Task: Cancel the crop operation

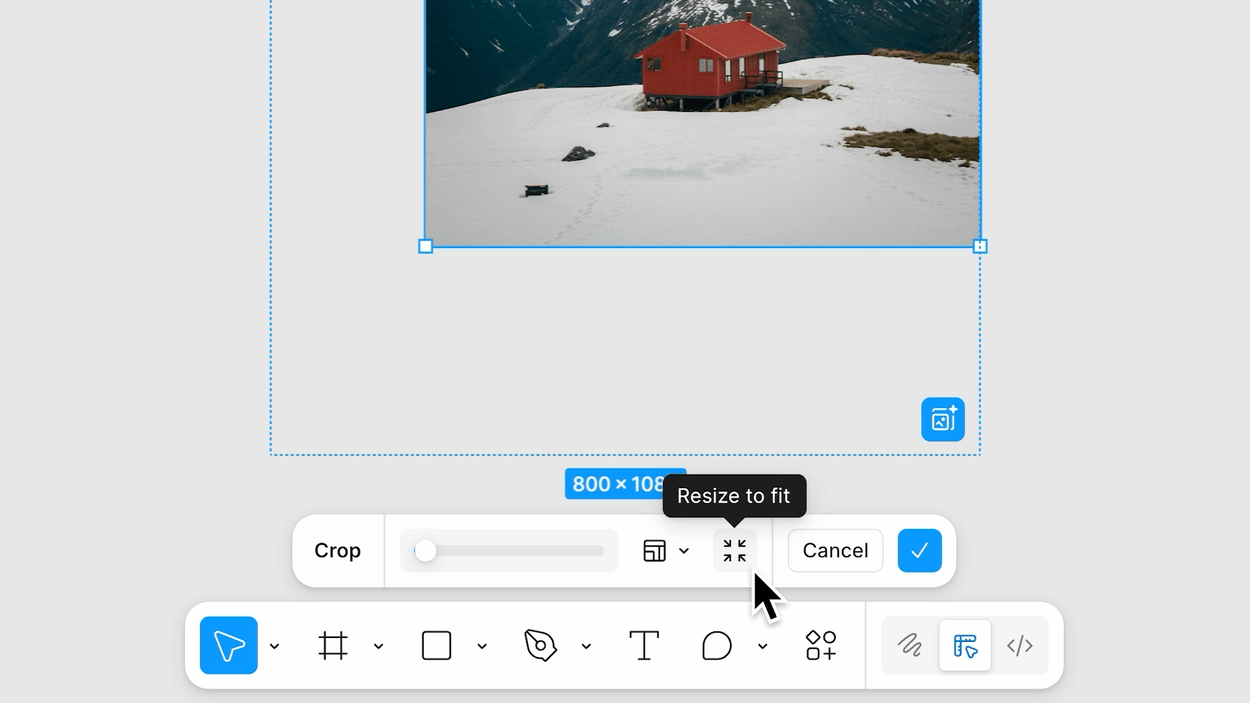Action: (834, 550)
